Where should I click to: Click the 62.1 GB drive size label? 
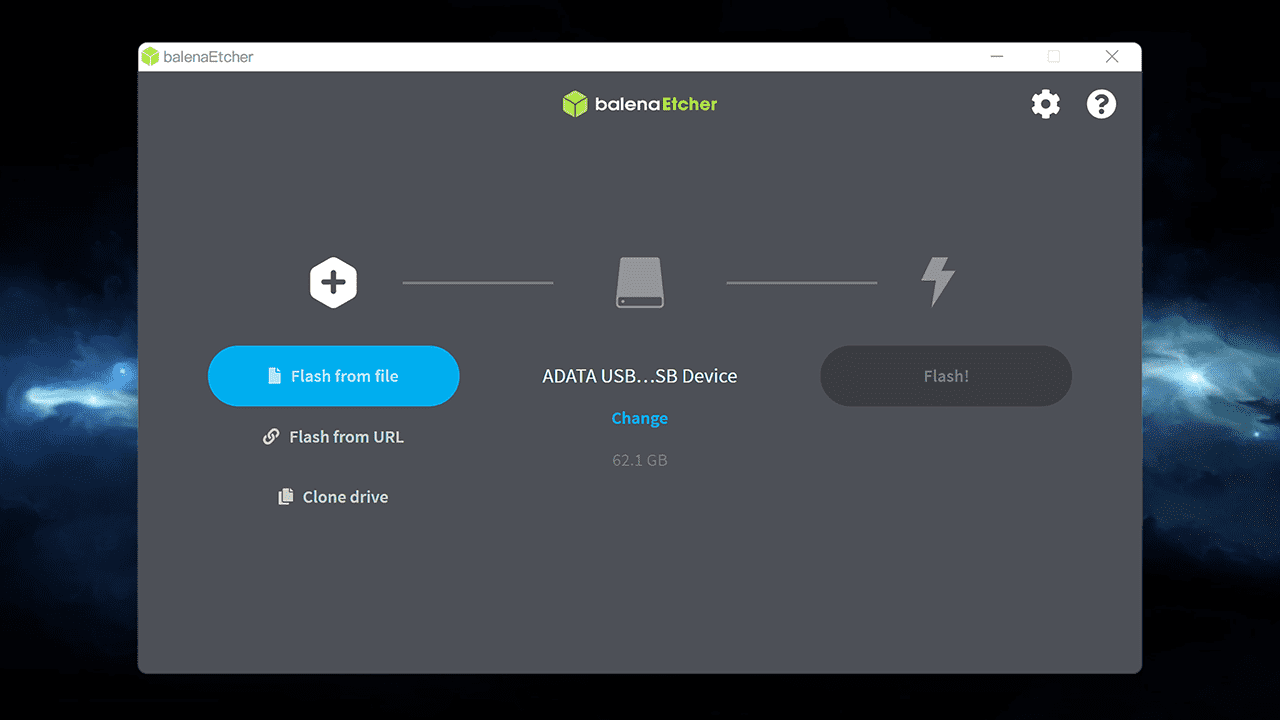tap(639, 460)
